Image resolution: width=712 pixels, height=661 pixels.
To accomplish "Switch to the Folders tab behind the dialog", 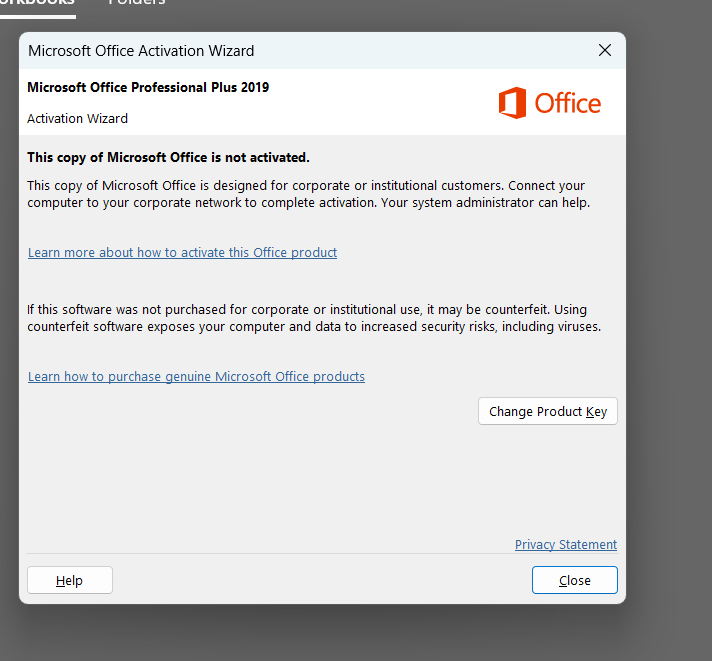I will tap(137, 3).
